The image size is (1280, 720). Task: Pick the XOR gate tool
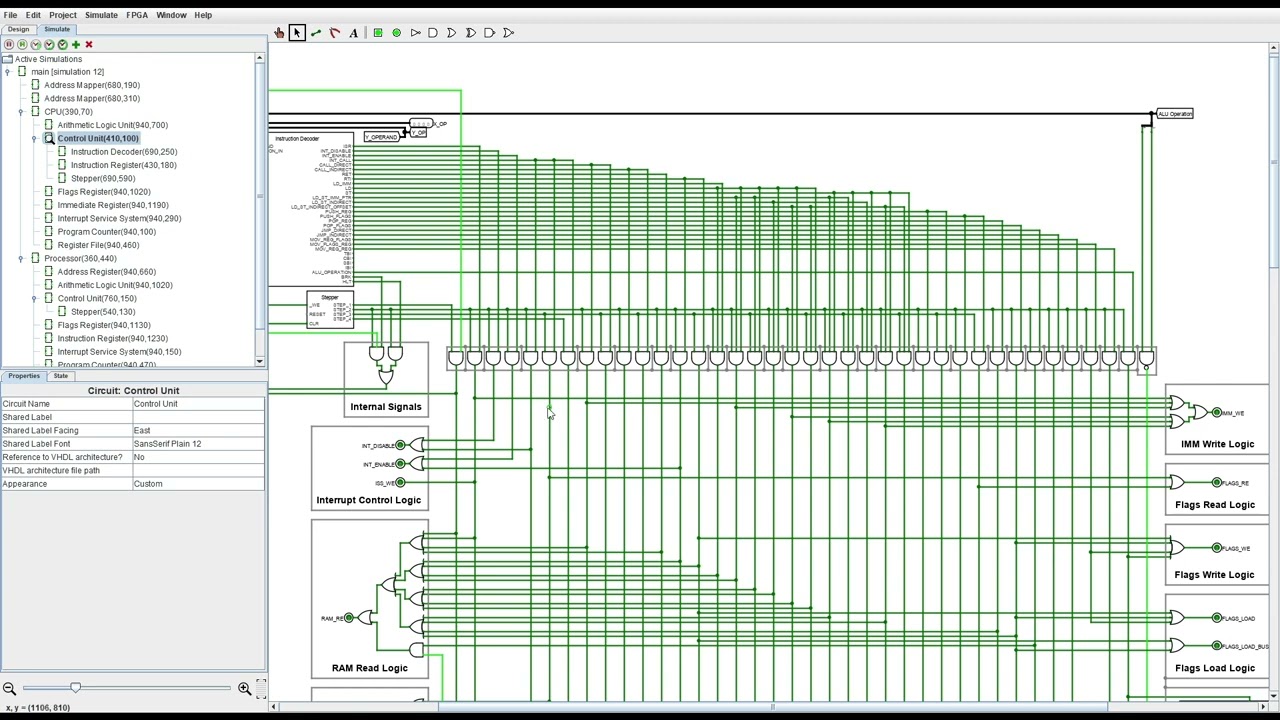471,33
